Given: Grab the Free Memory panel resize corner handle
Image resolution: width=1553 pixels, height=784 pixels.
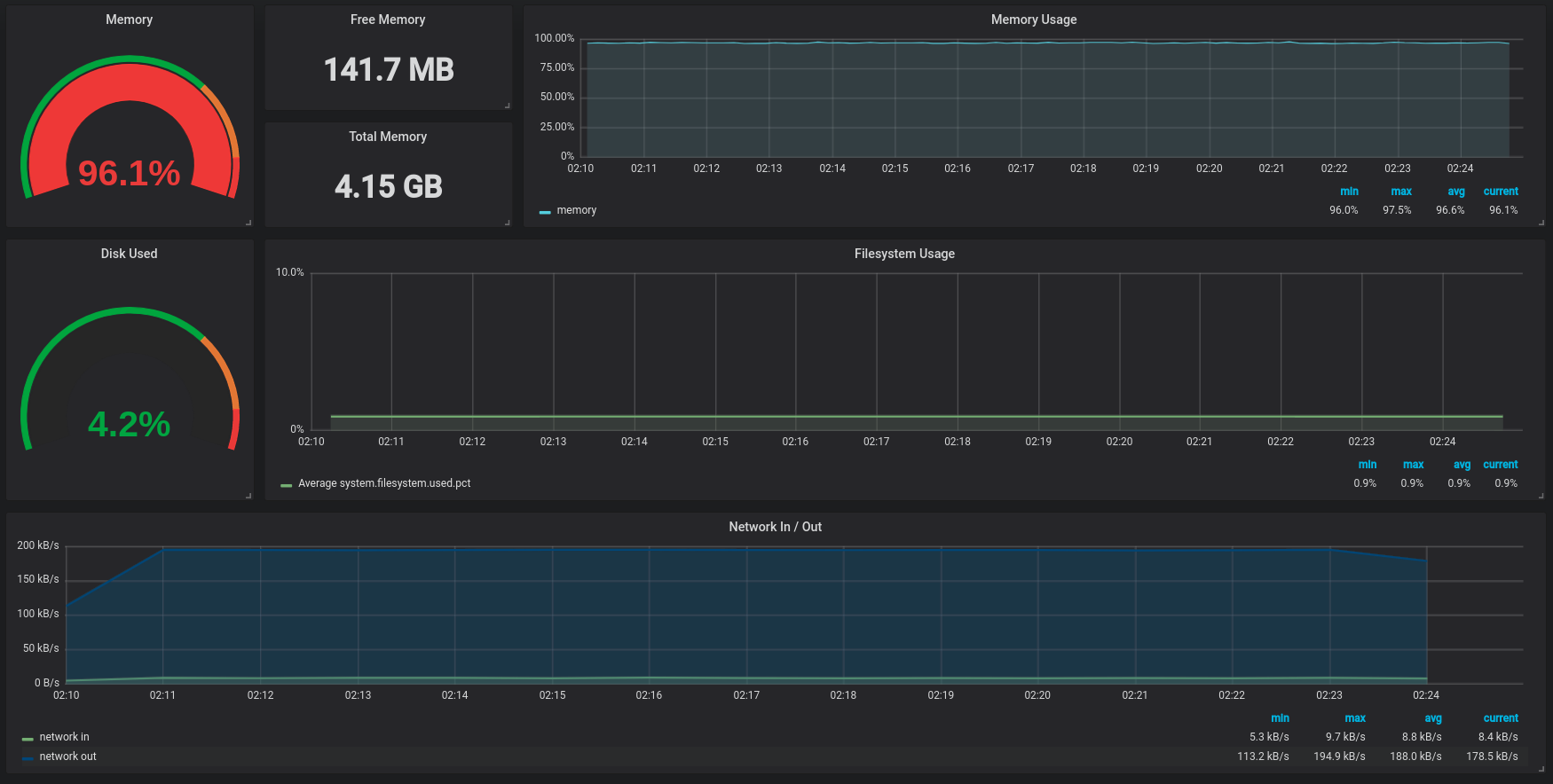Looking at the screenshot, I should pyautogui.click(x=508, y=106).
